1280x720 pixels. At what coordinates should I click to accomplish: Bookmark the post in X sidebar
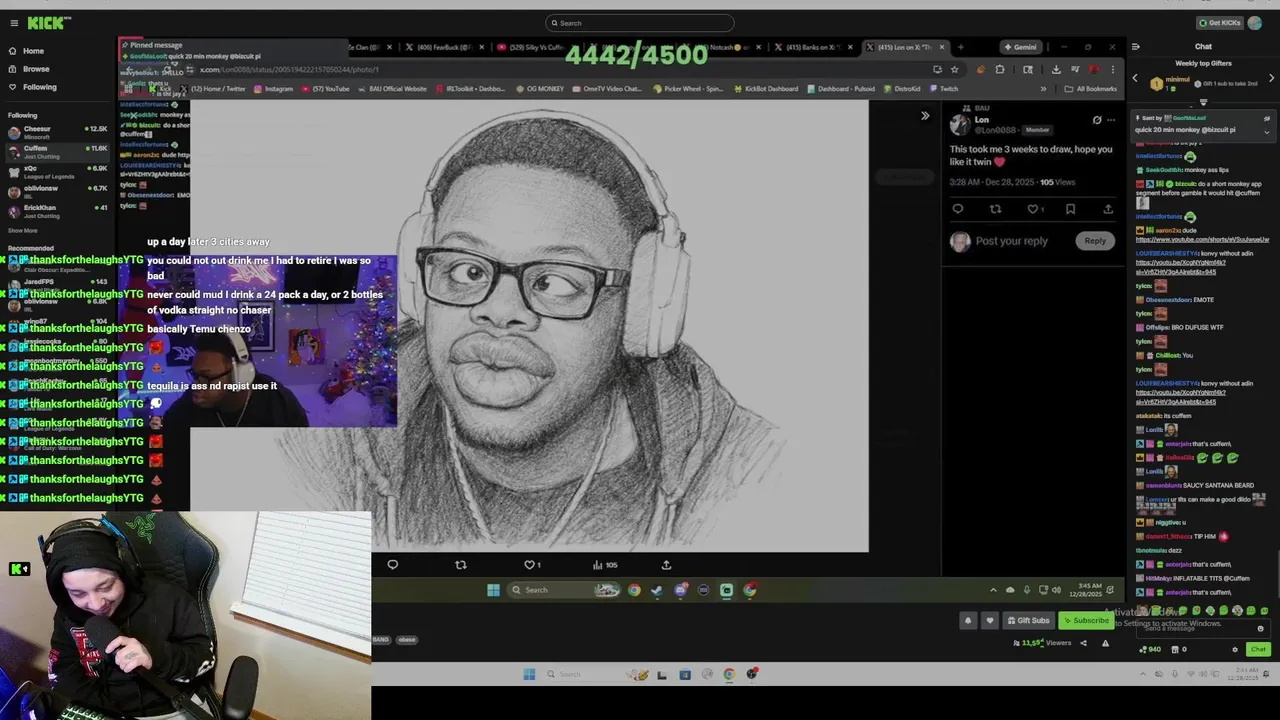(1070, 209)
